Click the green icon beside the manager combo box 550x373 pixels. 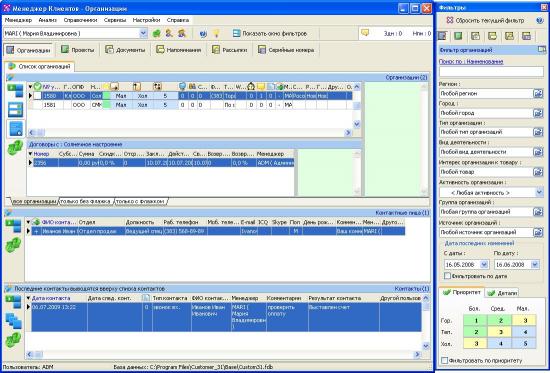pos(156,33)
